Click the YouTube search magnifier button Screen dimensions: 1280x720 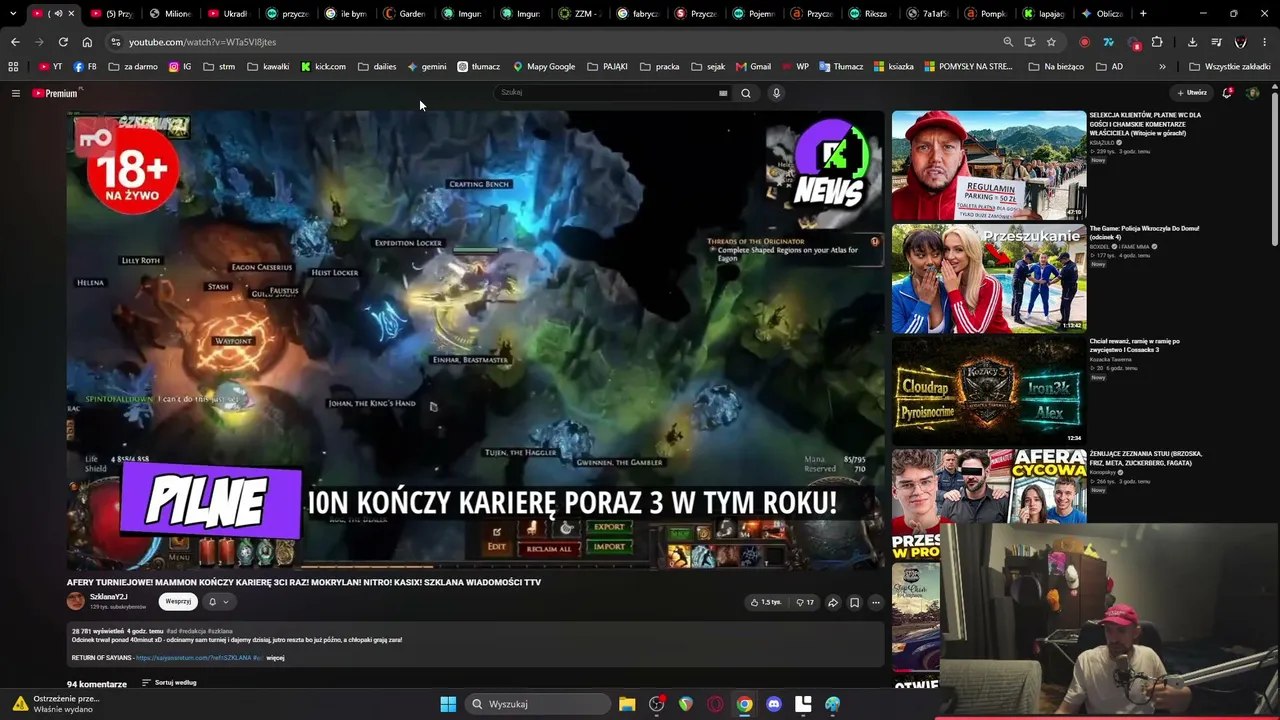(x=746, y=93)
